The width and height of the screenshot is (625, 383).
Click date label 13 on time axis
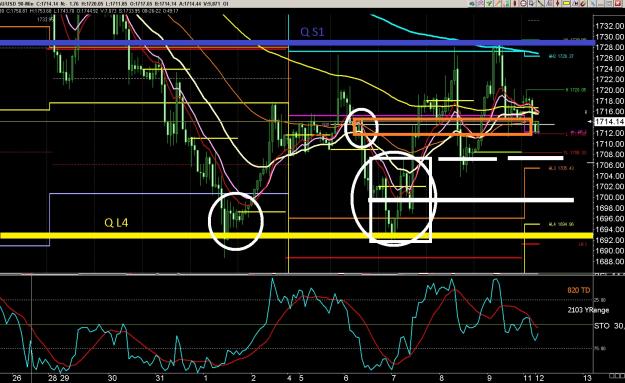pos(587,378)
